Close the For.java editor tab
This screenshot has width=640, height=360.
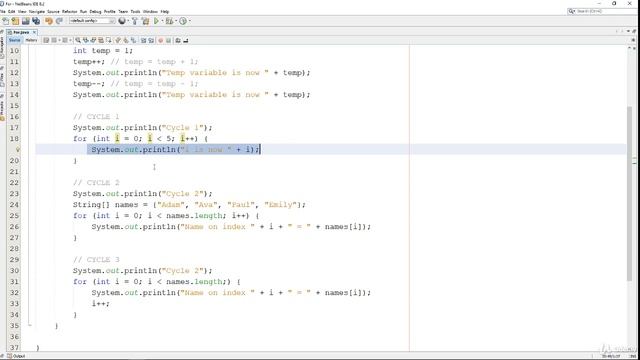[34, 32]
